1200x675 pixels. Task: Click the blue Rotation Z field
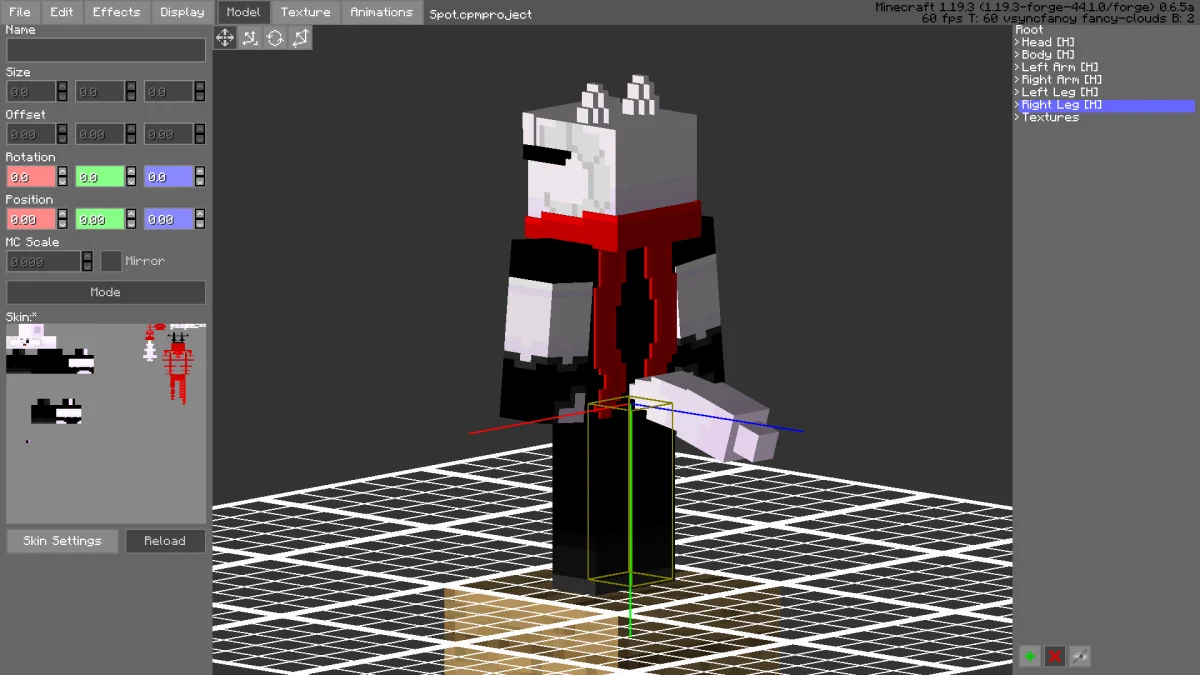point(168,177)
